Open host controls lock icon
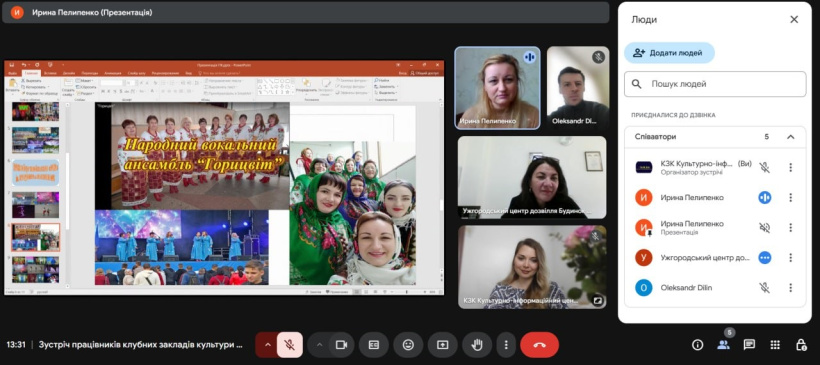820x365 pixels. tap(801, 345)
